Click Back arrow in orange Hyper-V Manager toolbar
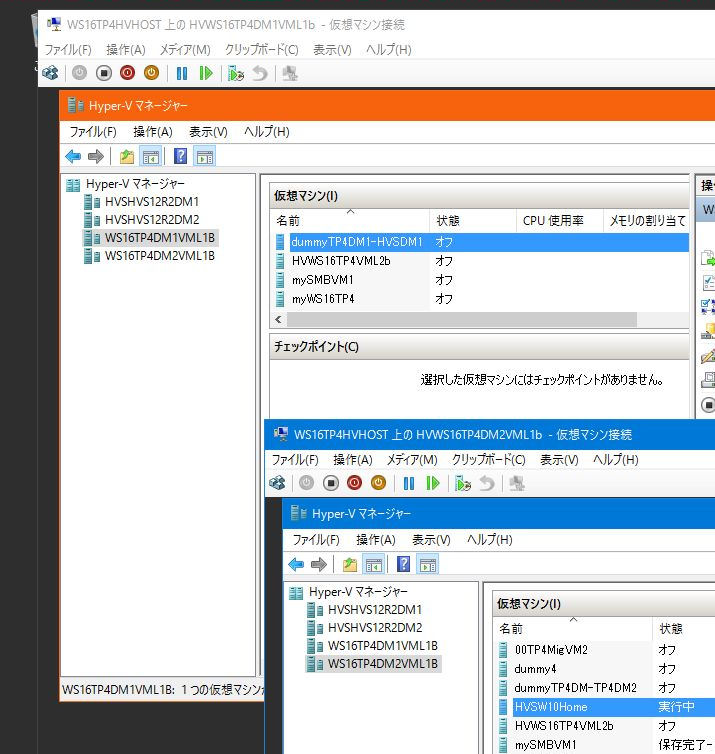 (73, 156)
